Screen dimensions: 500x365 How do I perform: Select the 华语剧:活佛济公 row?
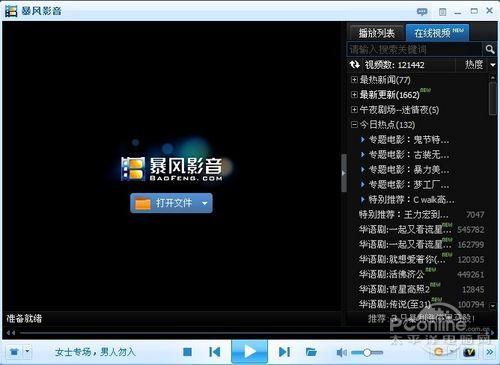coord(421,274)
